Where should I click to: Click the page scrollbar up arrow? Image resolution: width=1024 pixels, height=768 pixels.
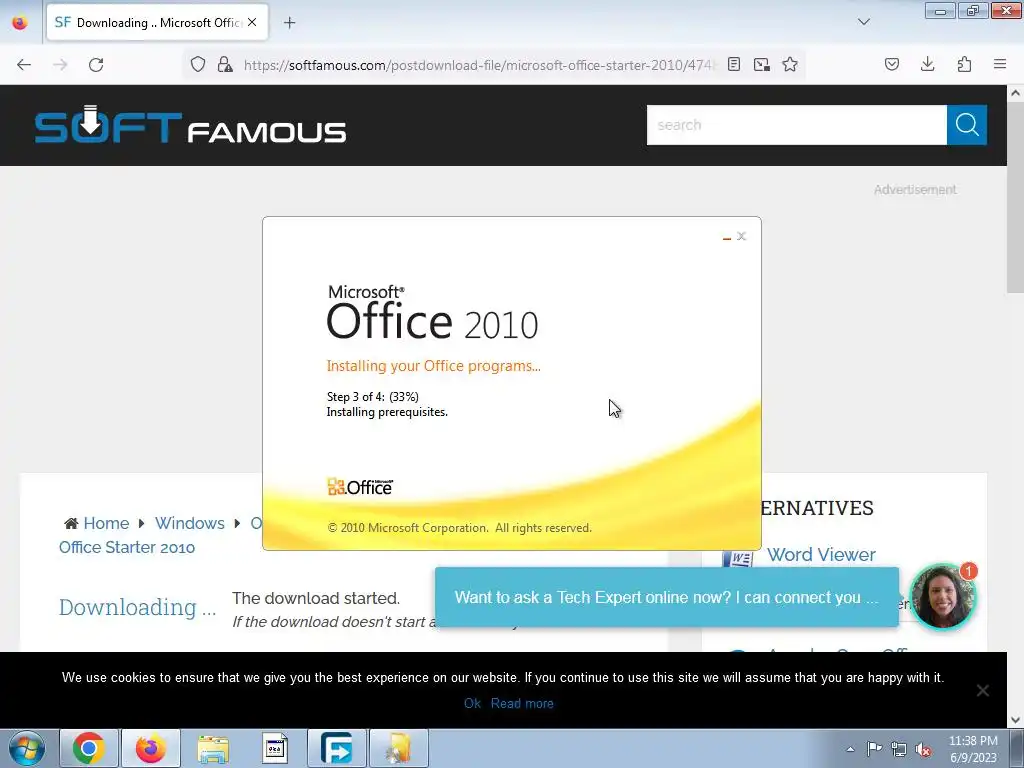1015,93
